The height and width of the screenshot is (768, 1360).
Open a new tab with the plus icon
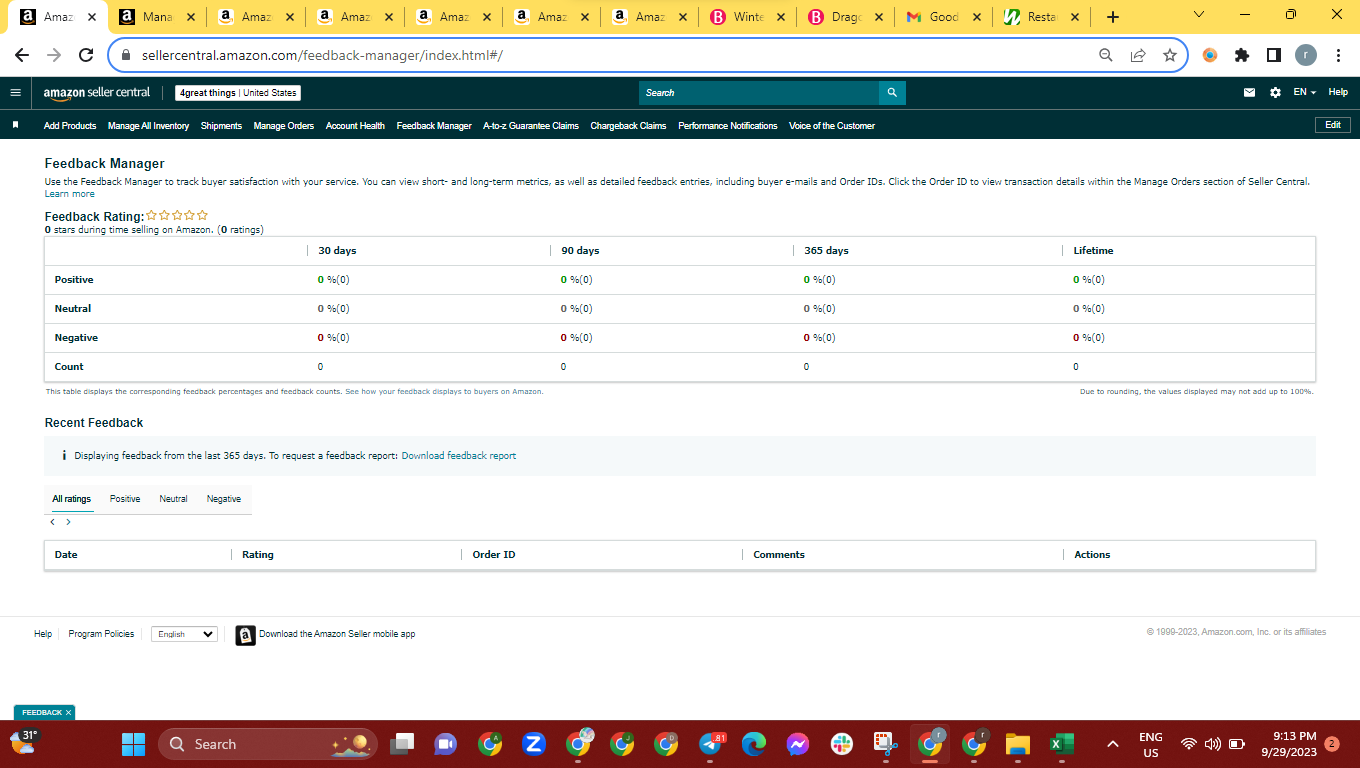(1113, 17)
